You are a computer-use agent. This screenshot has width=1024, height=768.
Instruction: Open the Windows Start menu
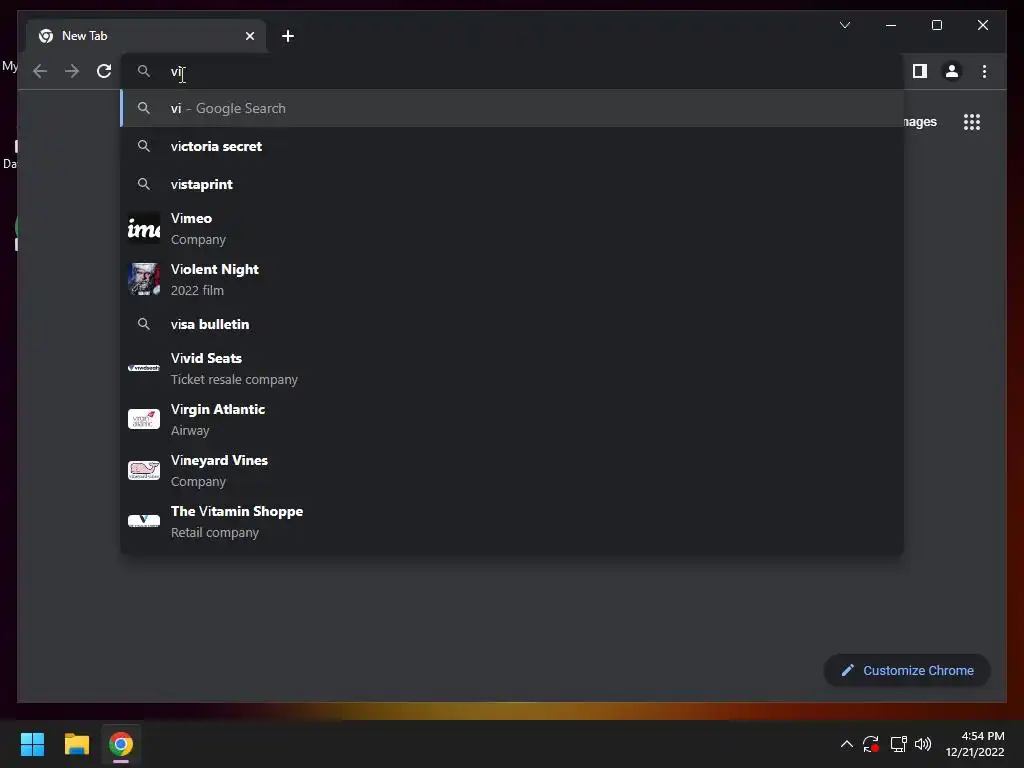[32, 744]
